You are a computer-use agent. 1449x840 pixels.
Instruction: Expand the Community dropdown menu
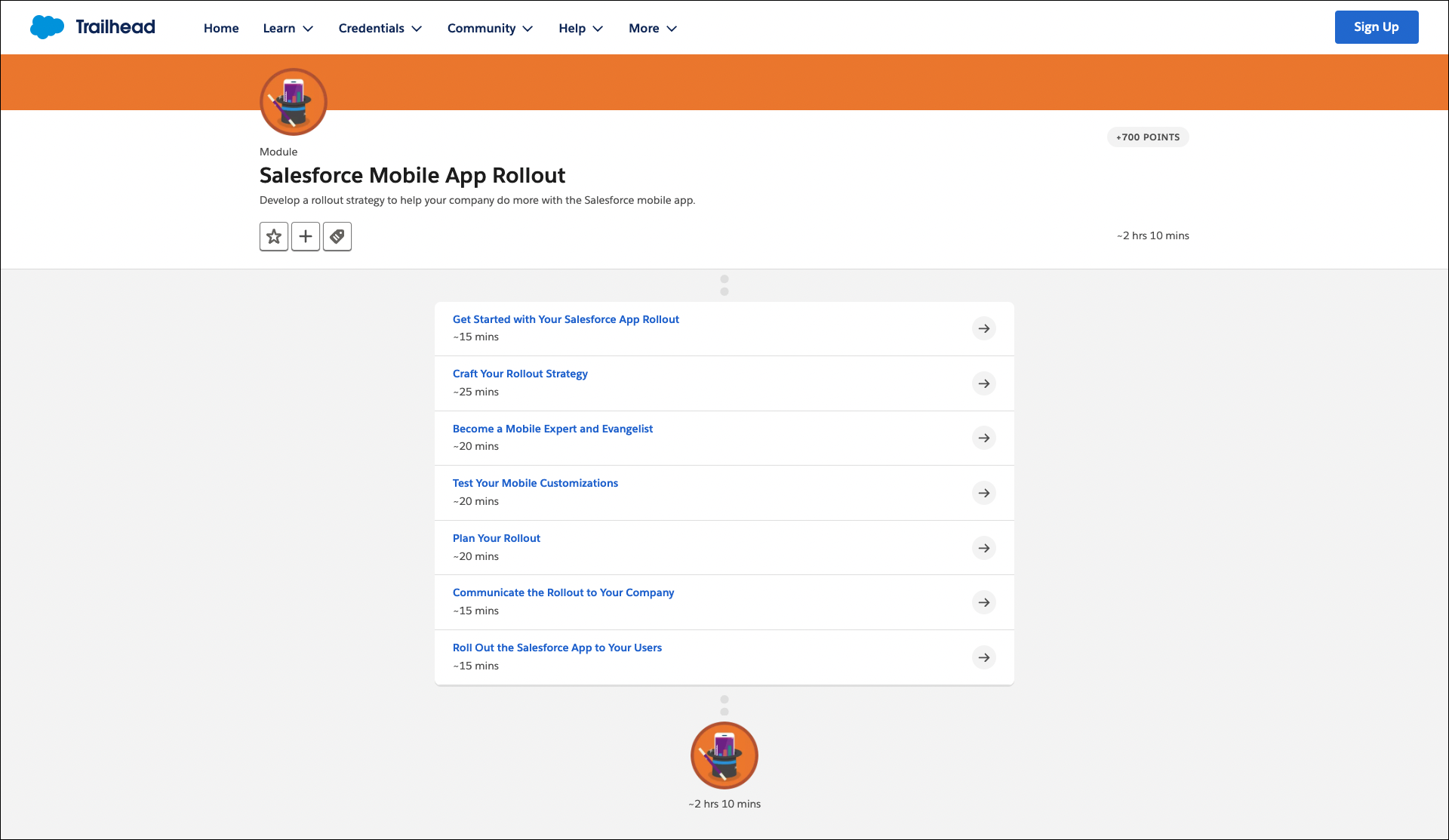coord(491,28)
